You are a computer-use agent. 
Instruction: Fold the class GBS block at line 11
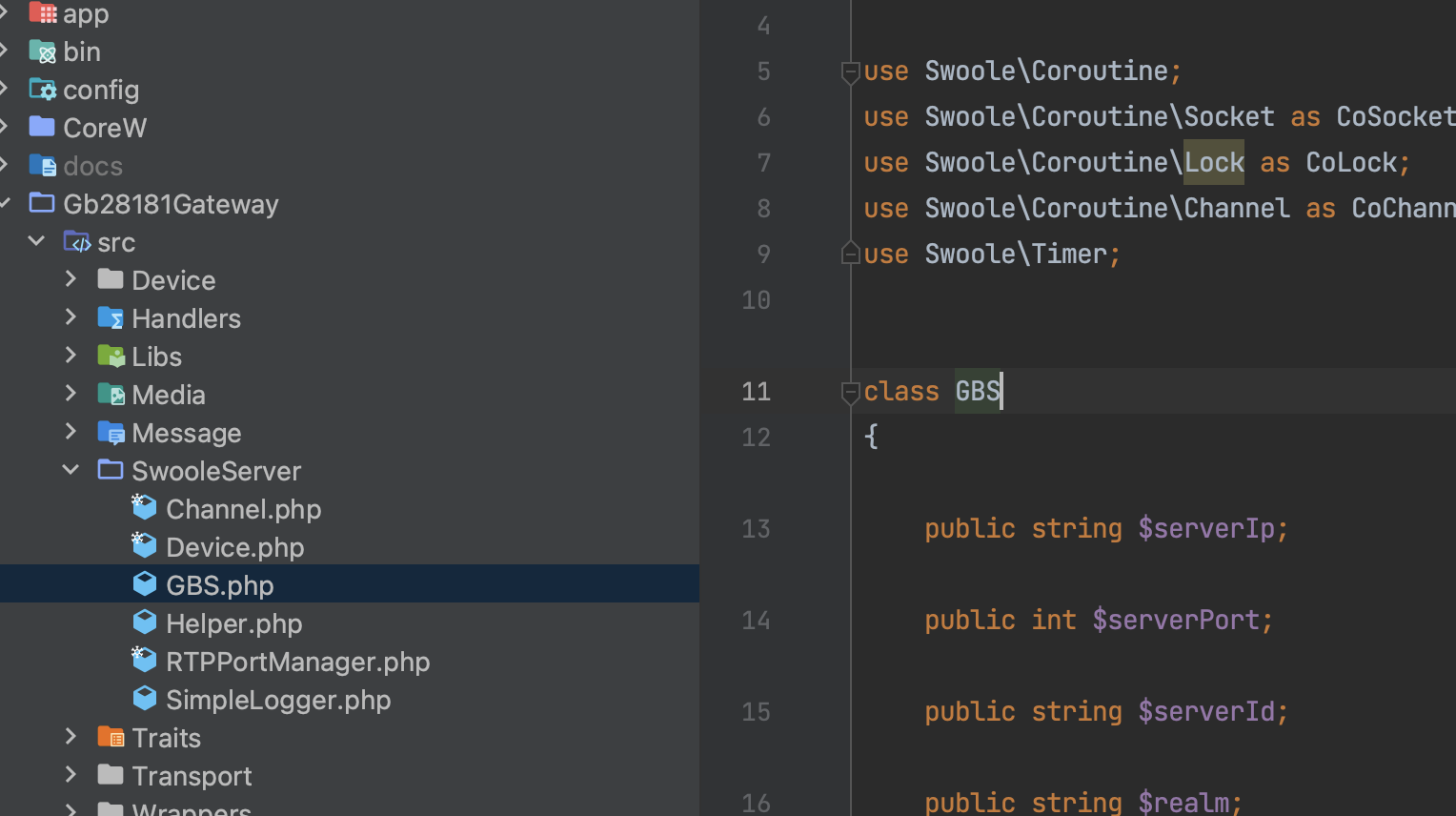click(x=851, y=392)
